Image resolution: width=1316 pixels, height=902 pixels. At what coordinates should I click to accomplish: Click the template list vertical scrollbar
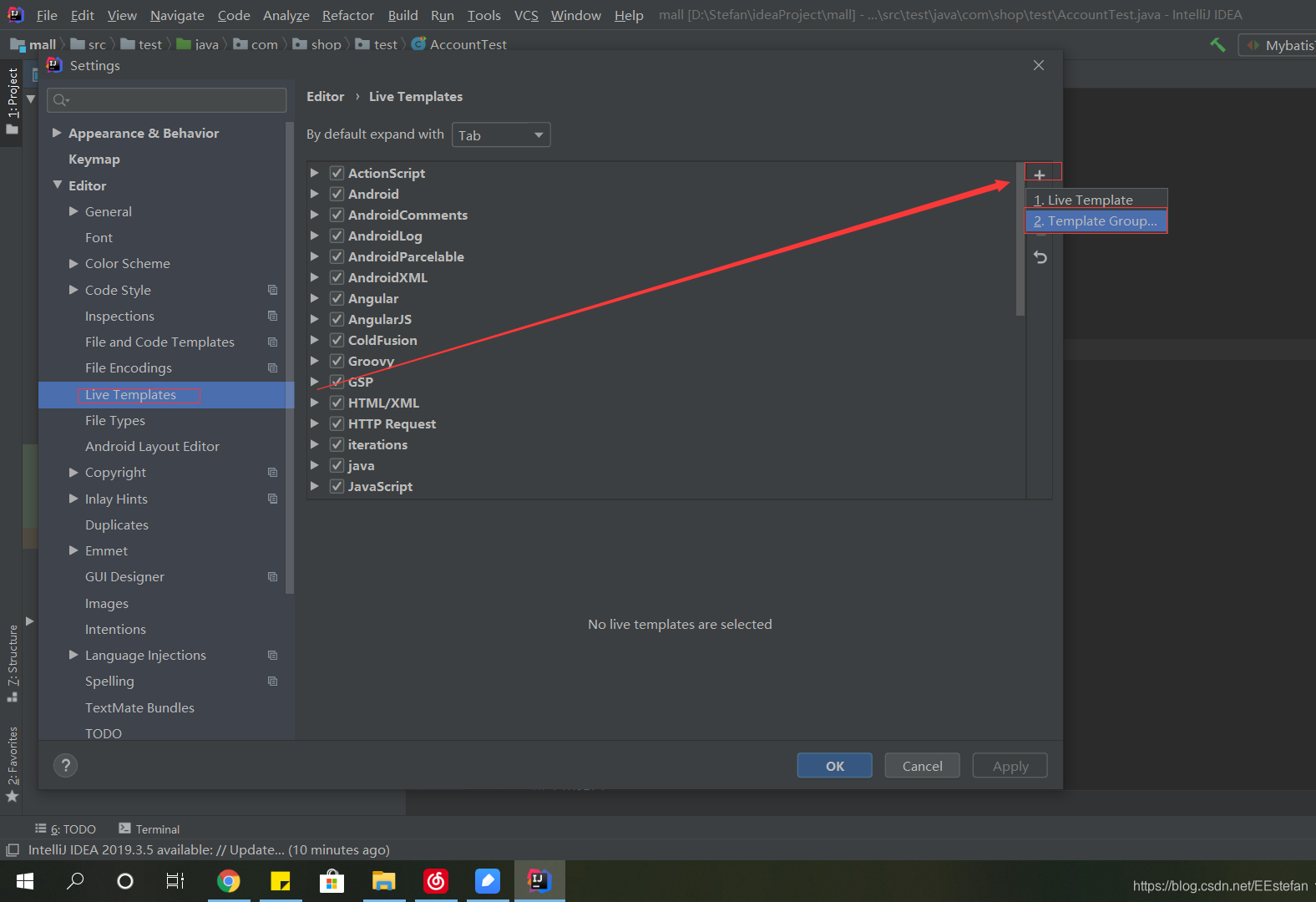point(1020,240)
